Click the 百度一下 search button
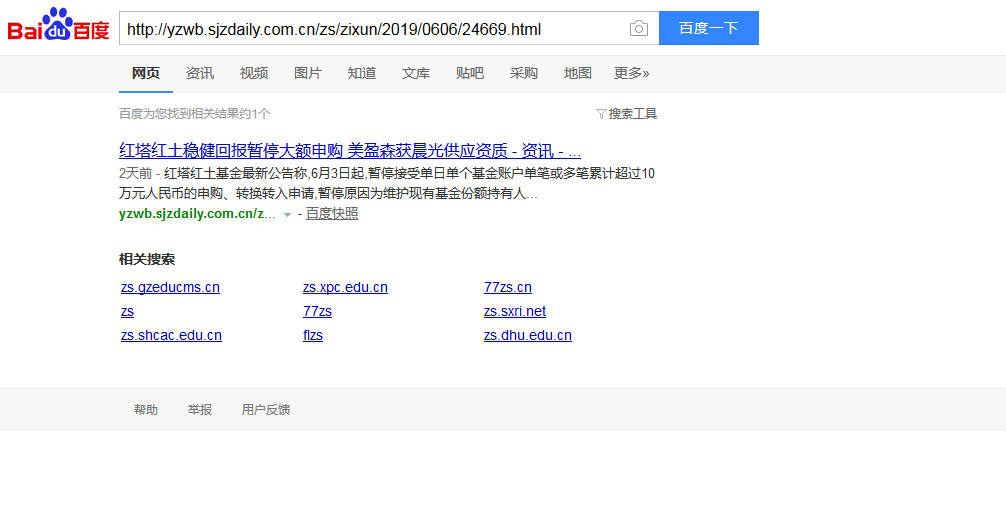 pyautogui.click(x=708, y=28)
